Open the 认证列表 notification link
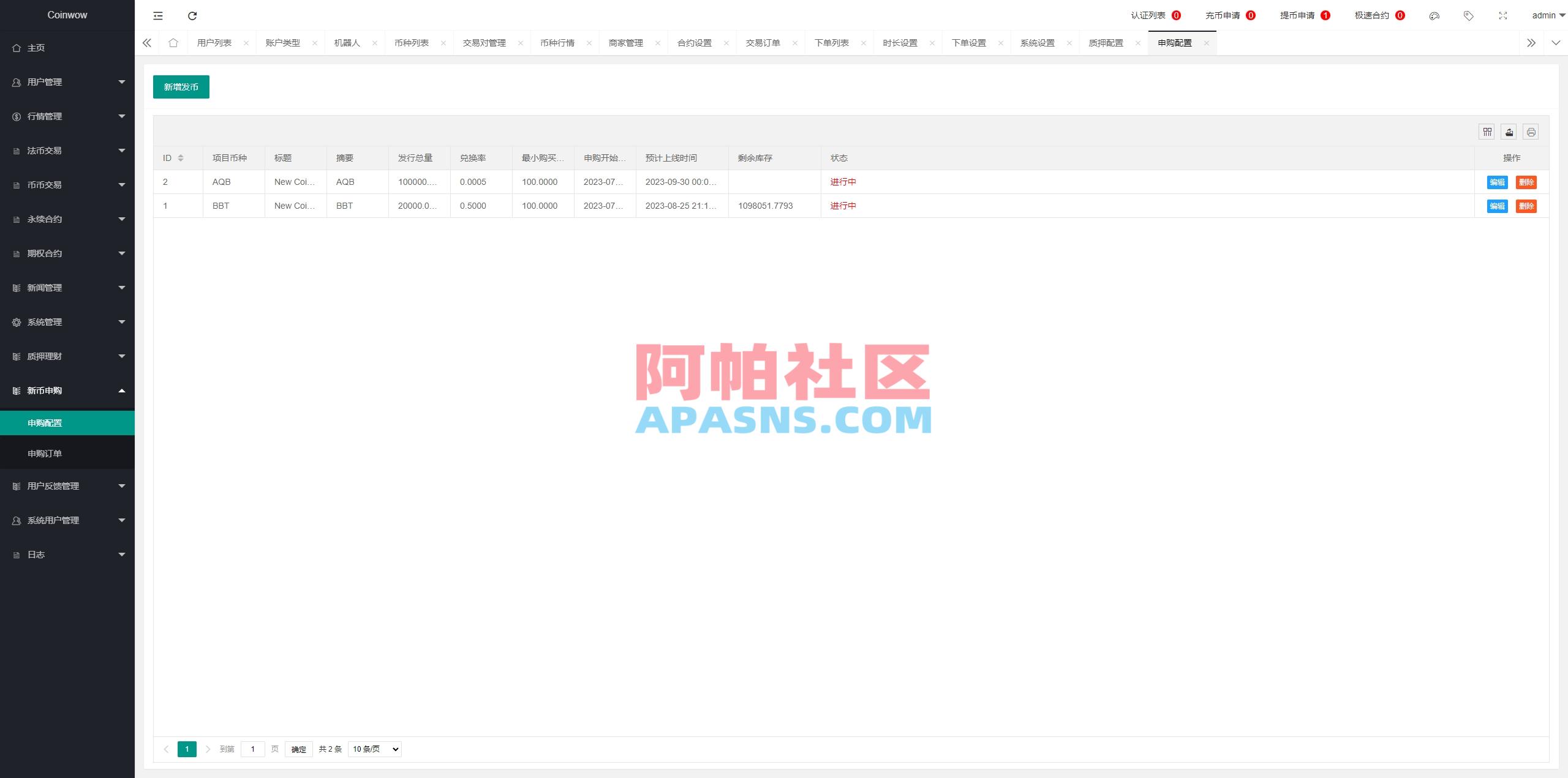 pos(1156,16)
